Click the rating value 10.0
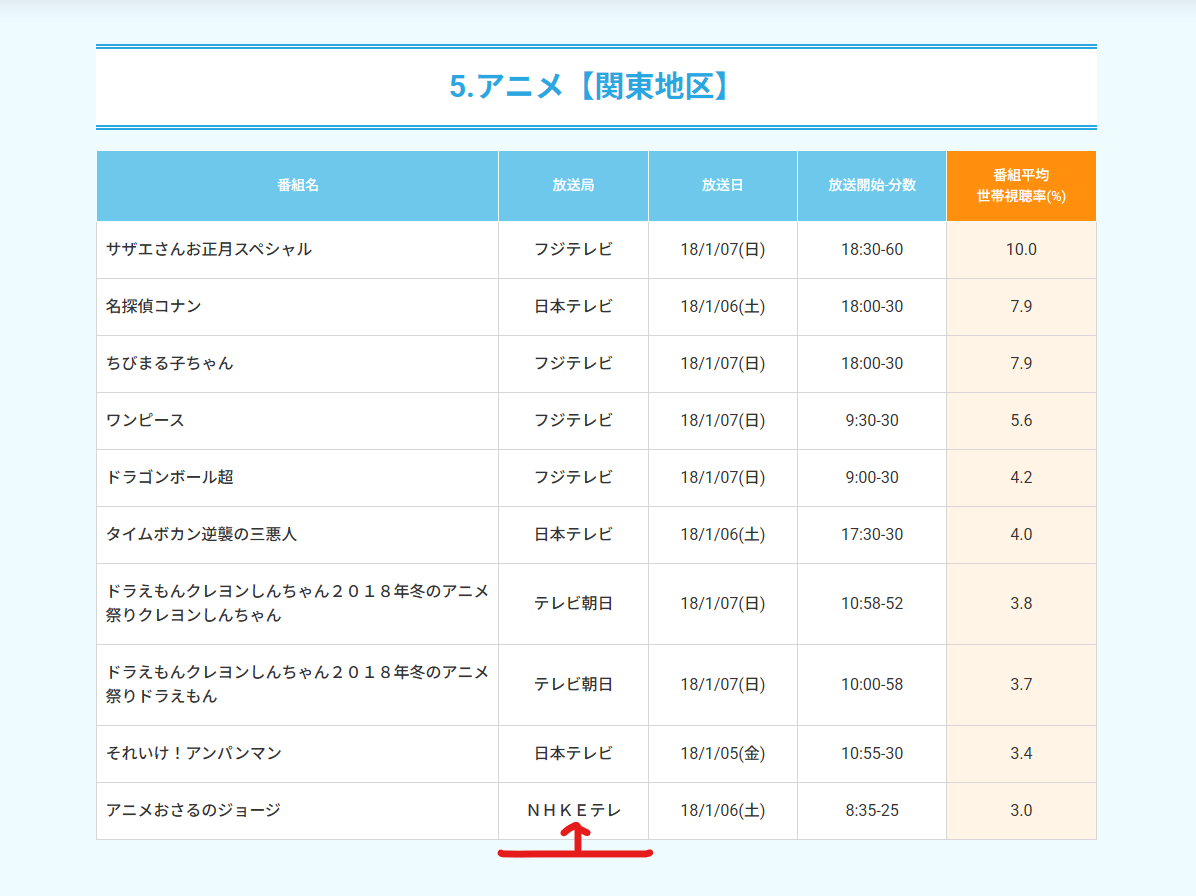Screen dimensions: 1196x896 [1021, 249]
